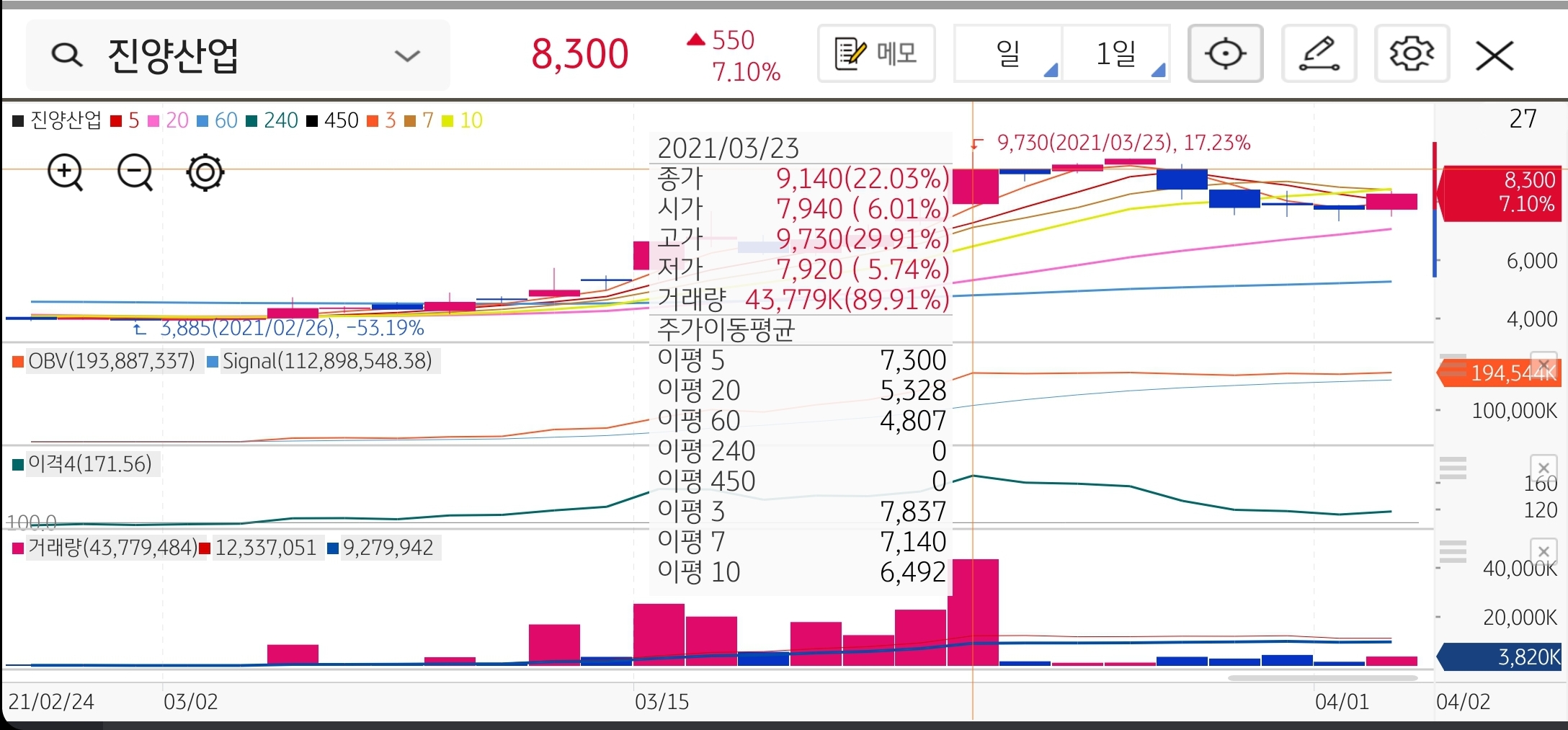The width and height of the screenshot is (1568, 730).
Task: Click the blue 60-day moving average legend
Action: (x=217, y=120)
